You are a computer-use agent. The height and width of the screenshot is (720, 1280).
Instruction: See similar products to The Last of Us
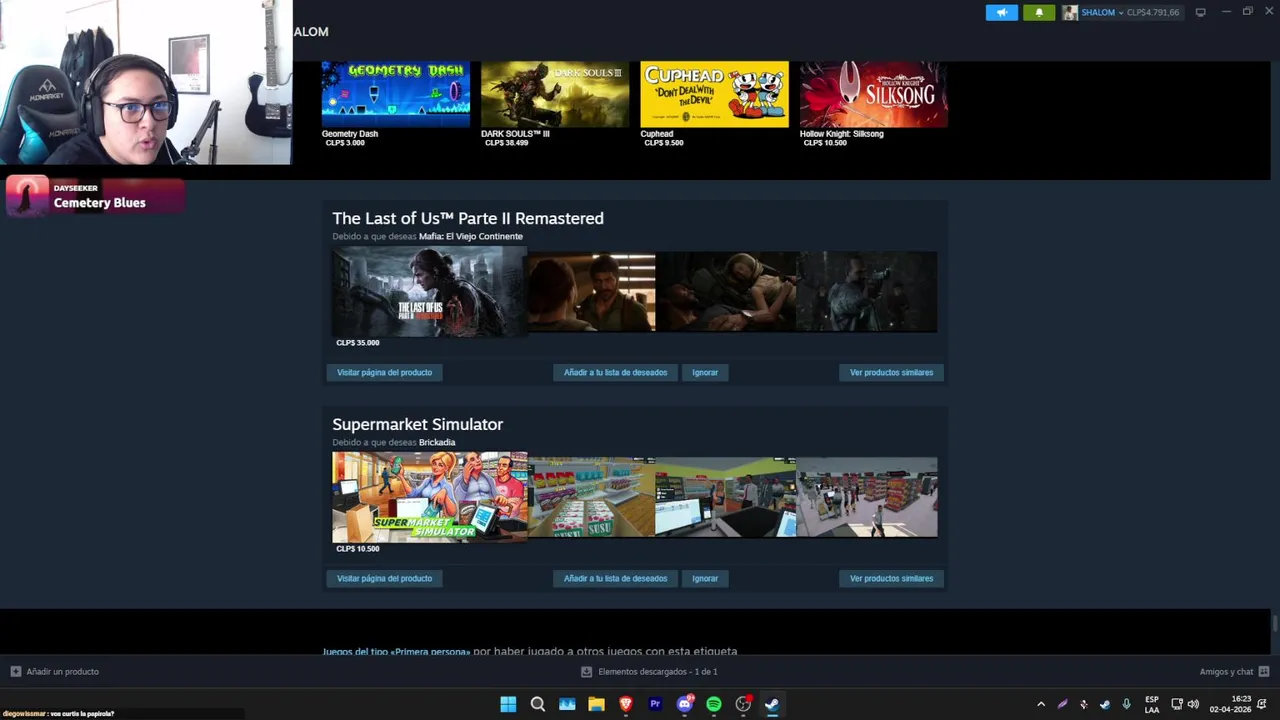click(891, 372)
